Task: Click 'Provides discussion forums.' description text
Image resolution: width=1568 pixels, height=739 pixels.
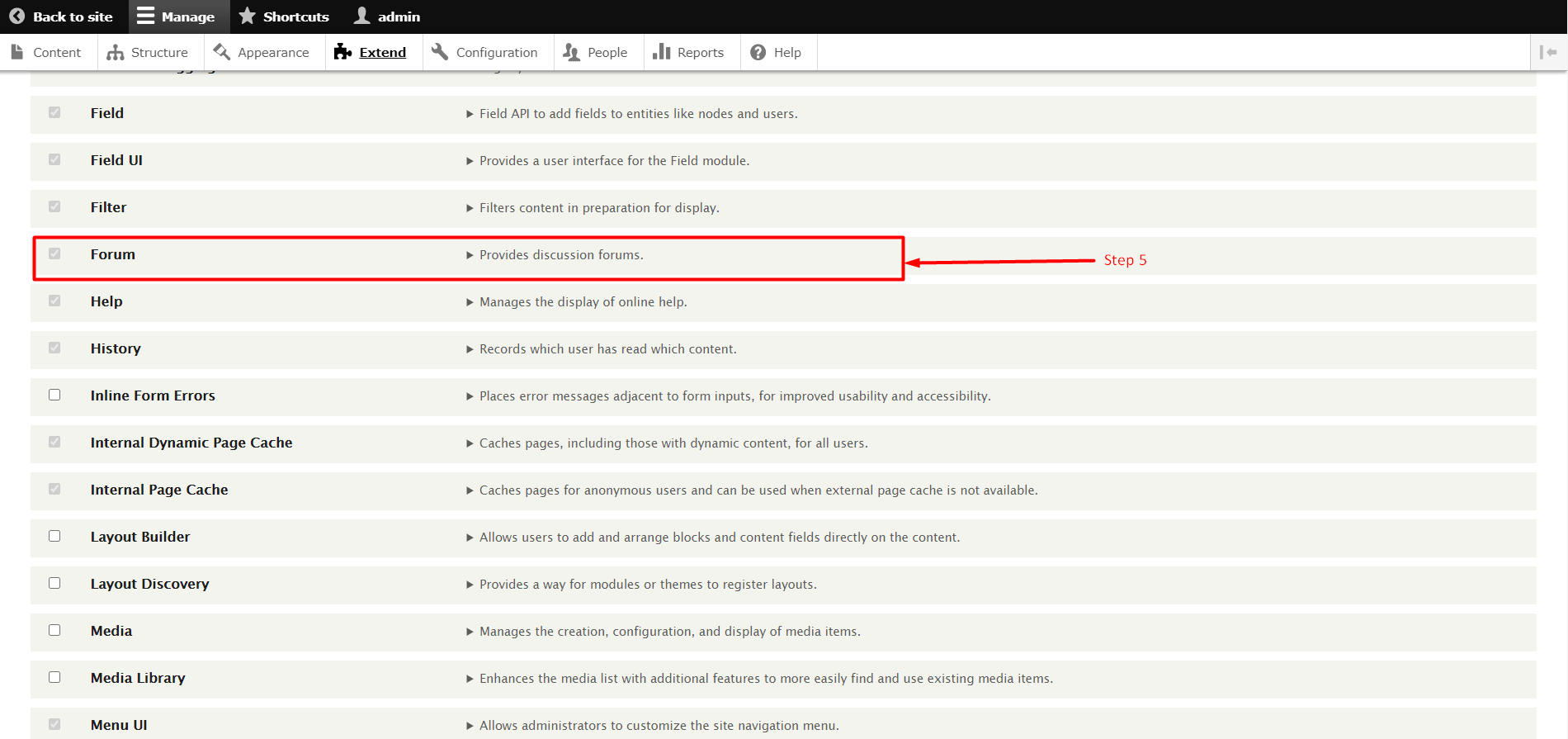Action: tap(561, 255)
